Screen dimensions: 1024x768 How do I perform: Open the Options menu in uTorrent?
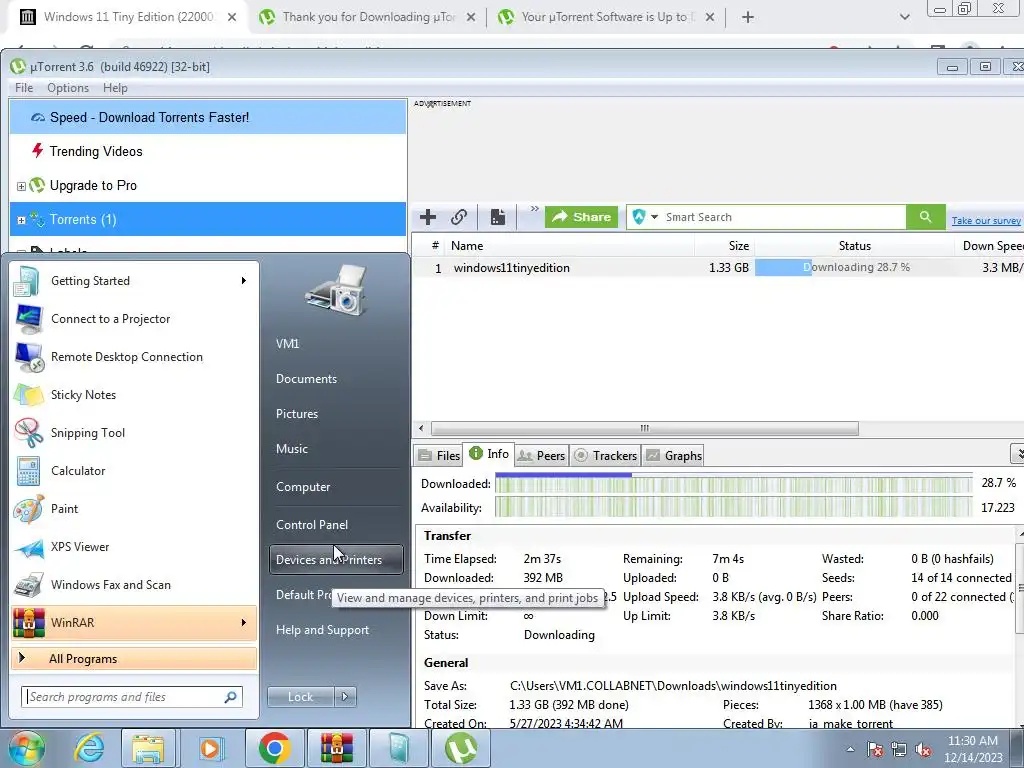[68, 88]
